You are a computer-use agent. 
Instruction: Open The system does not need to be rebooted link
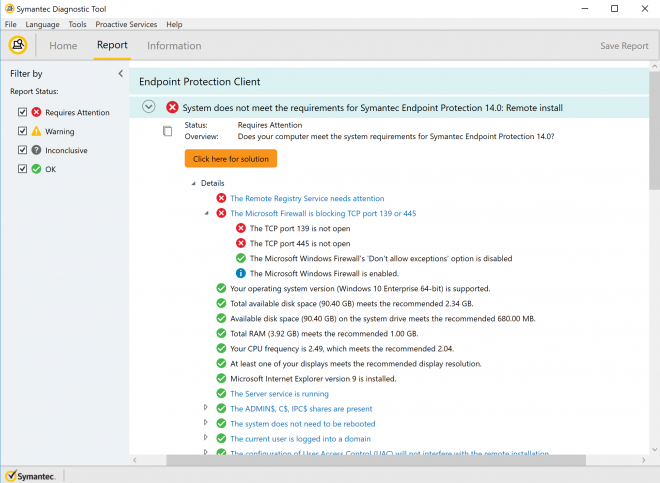coord(303,424)
